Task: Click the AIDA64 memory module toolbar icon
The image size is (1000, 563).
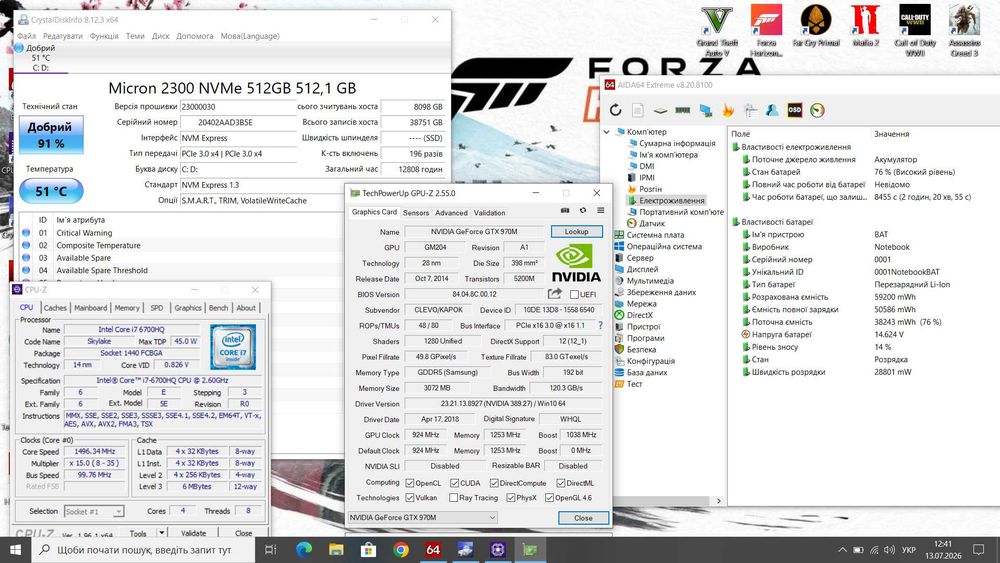Action: click(x=683, y=110)
